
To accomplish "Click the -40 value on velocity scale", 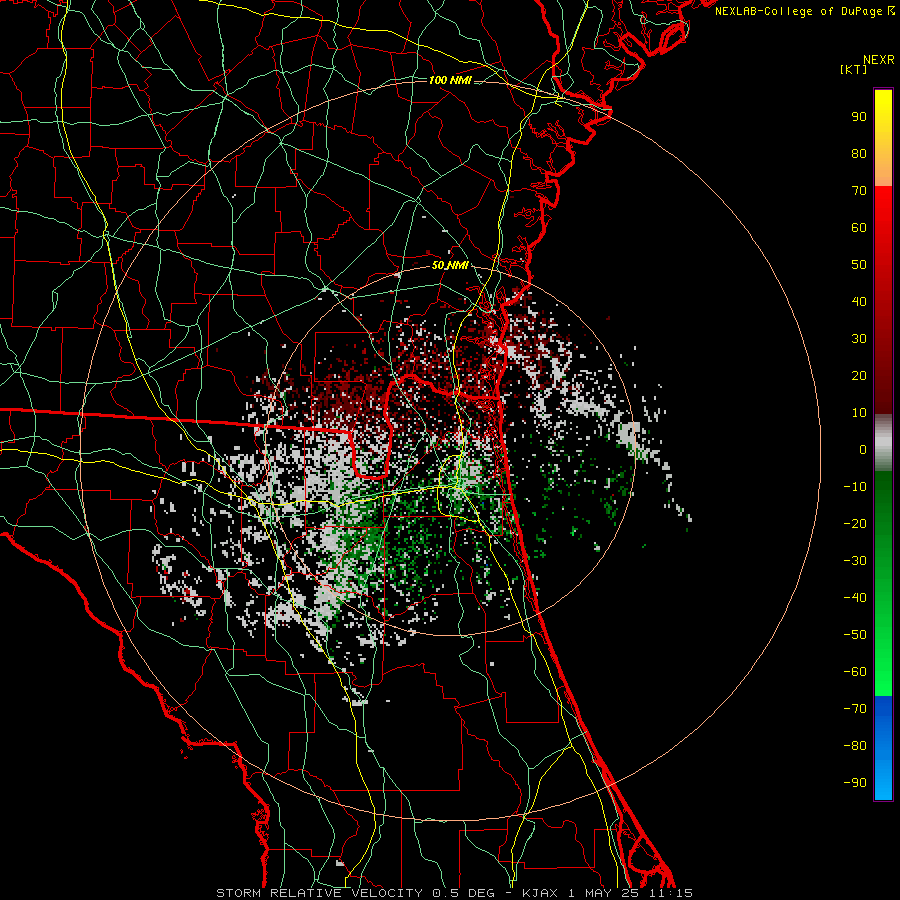I will (855, 598).
